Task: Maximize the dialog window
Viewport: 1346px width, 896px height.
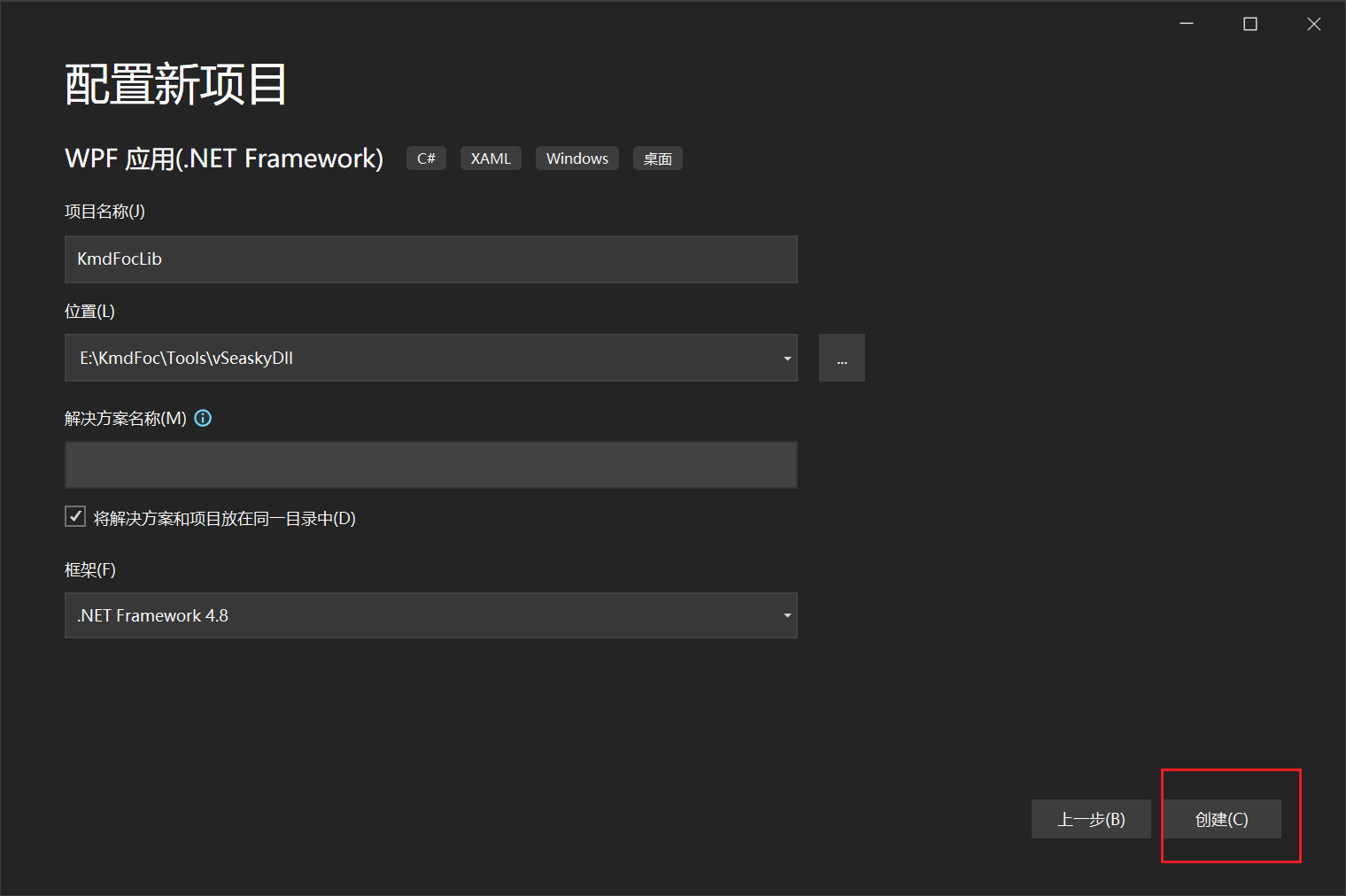Action: pyautogui.click(x=1250, y=24)
